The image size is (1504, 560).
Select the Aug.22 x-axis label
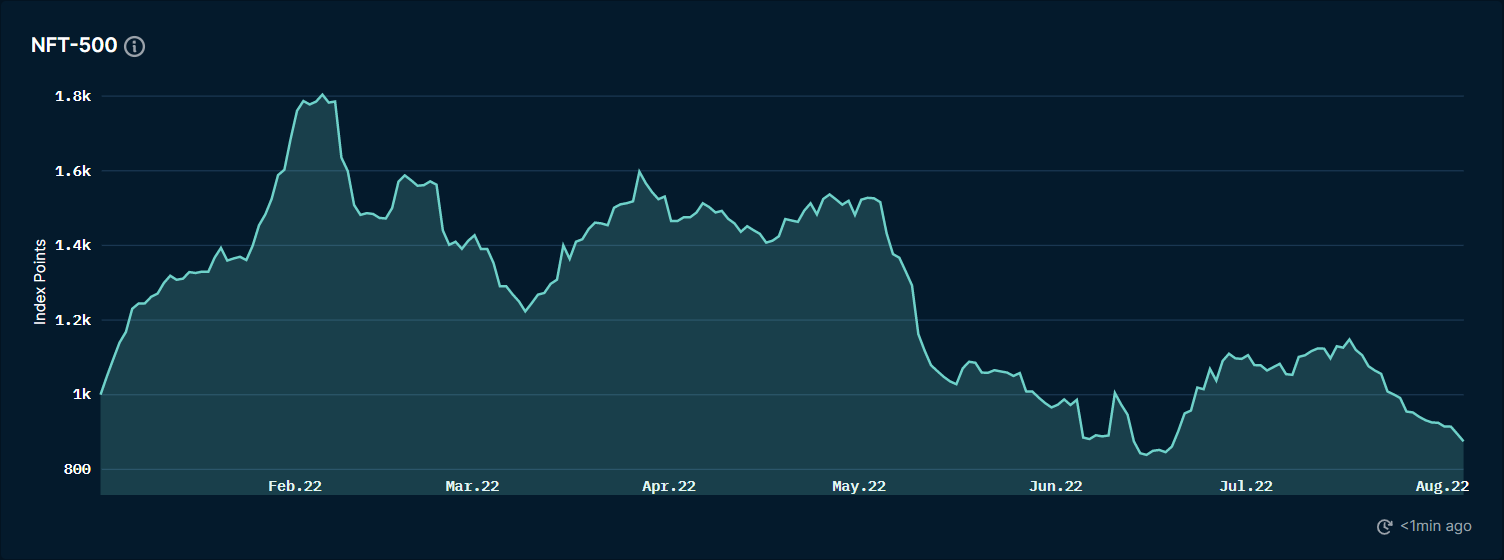(x=1442, y=486)
